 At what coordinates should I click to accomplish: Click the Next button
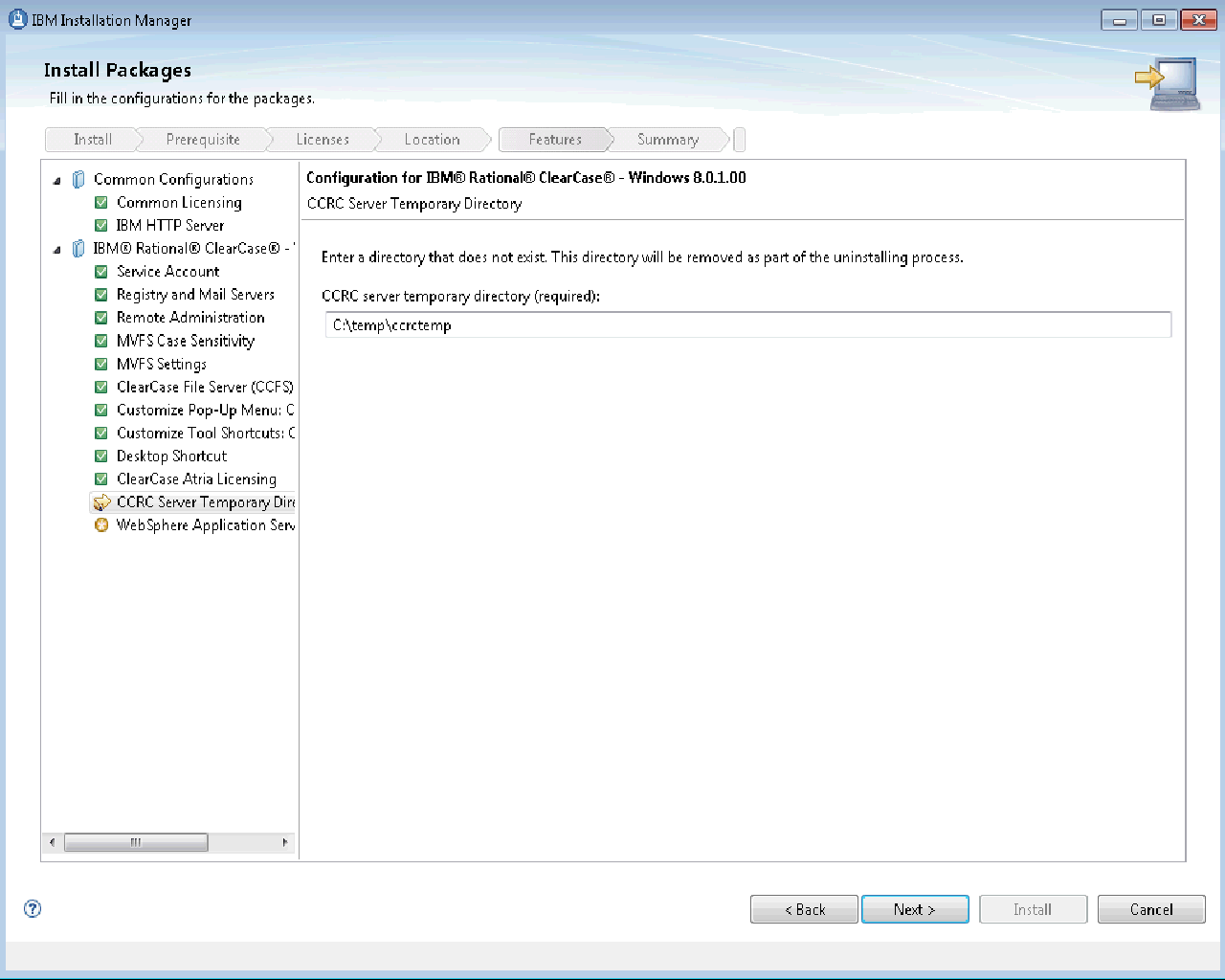pyautogui.click(x=915, y=909)
